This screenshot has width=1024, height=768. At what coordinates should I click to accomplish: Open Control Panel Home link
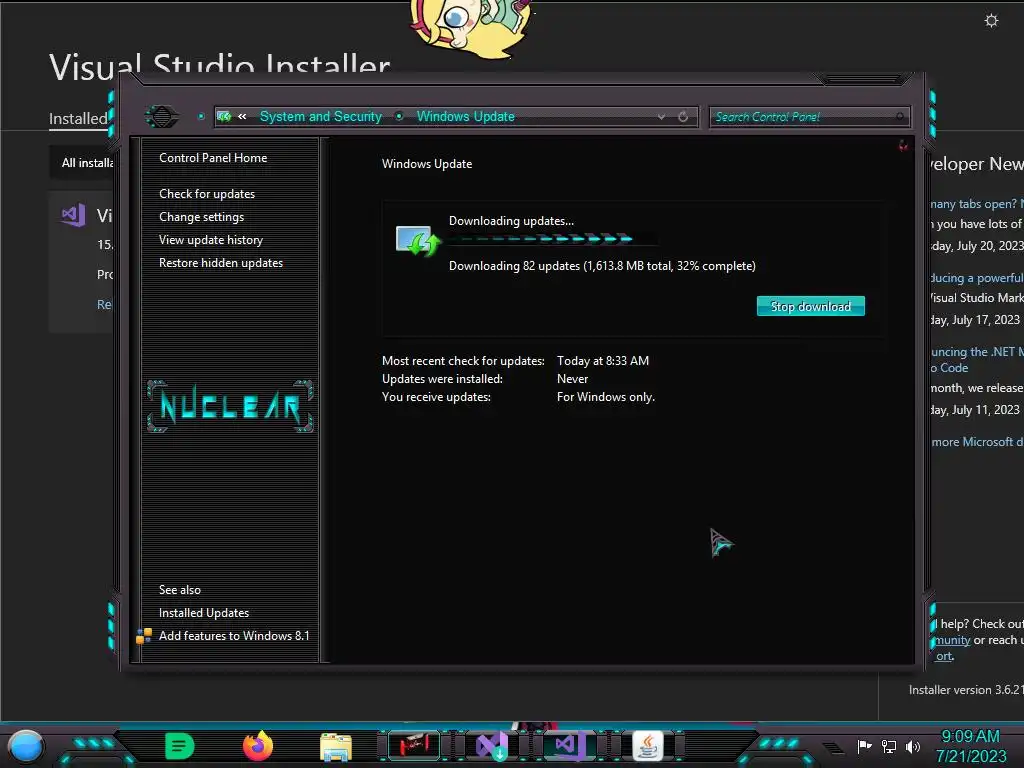click(x=213, y=158)
